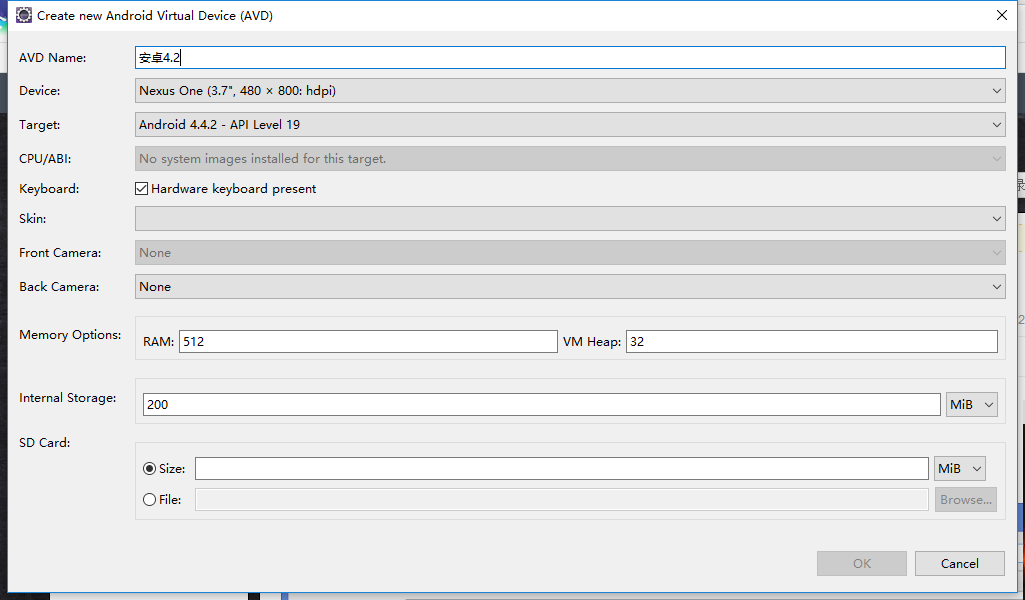Click the VM Heap label
This screenshot has width=1025, height=600.
point(592,342)
